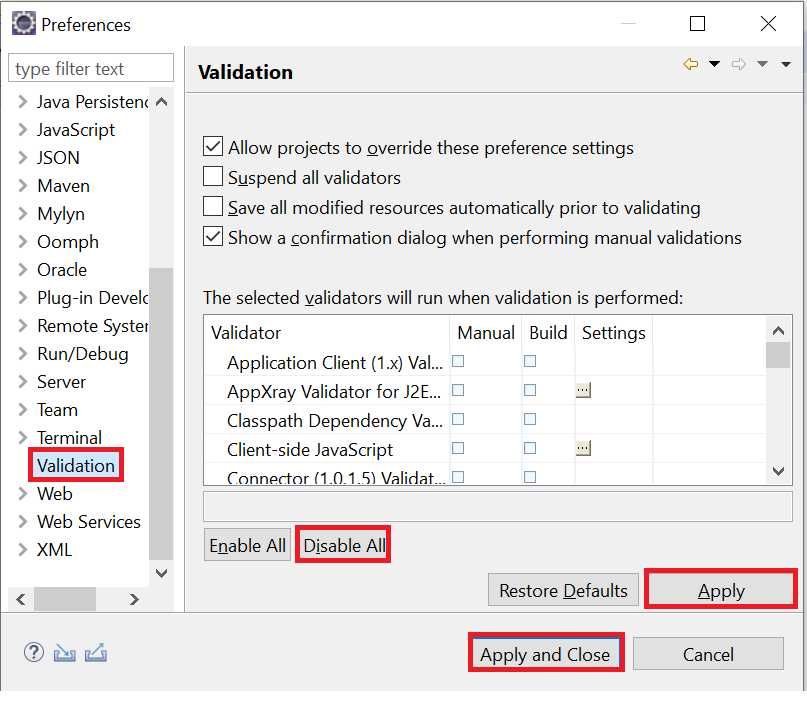Open the Back navigation history dropdown
The image size is (807, 701).
[x=713, y=64]
